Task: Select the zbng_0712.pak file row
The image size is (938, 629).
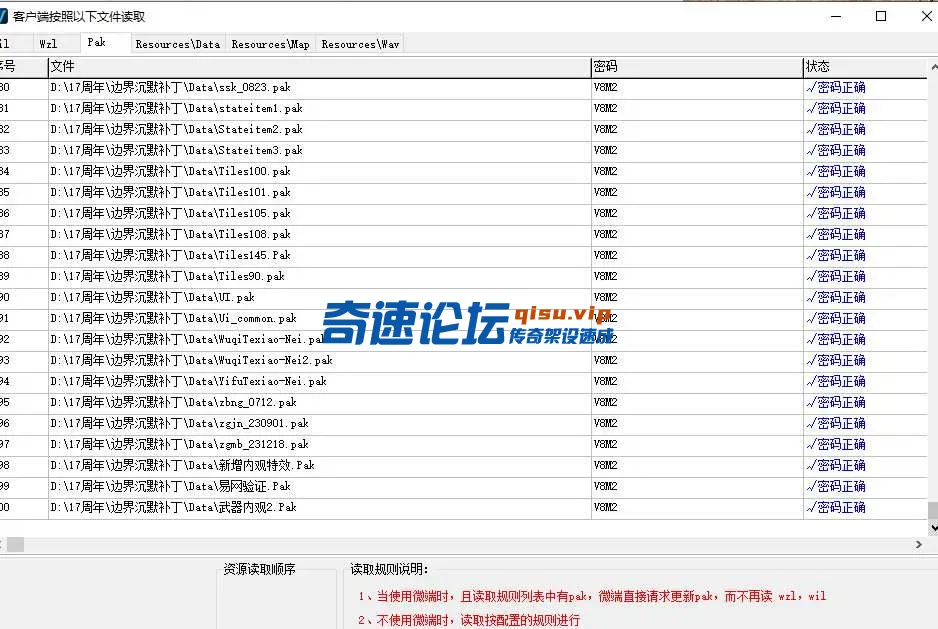Action: [x=464, y=402]
